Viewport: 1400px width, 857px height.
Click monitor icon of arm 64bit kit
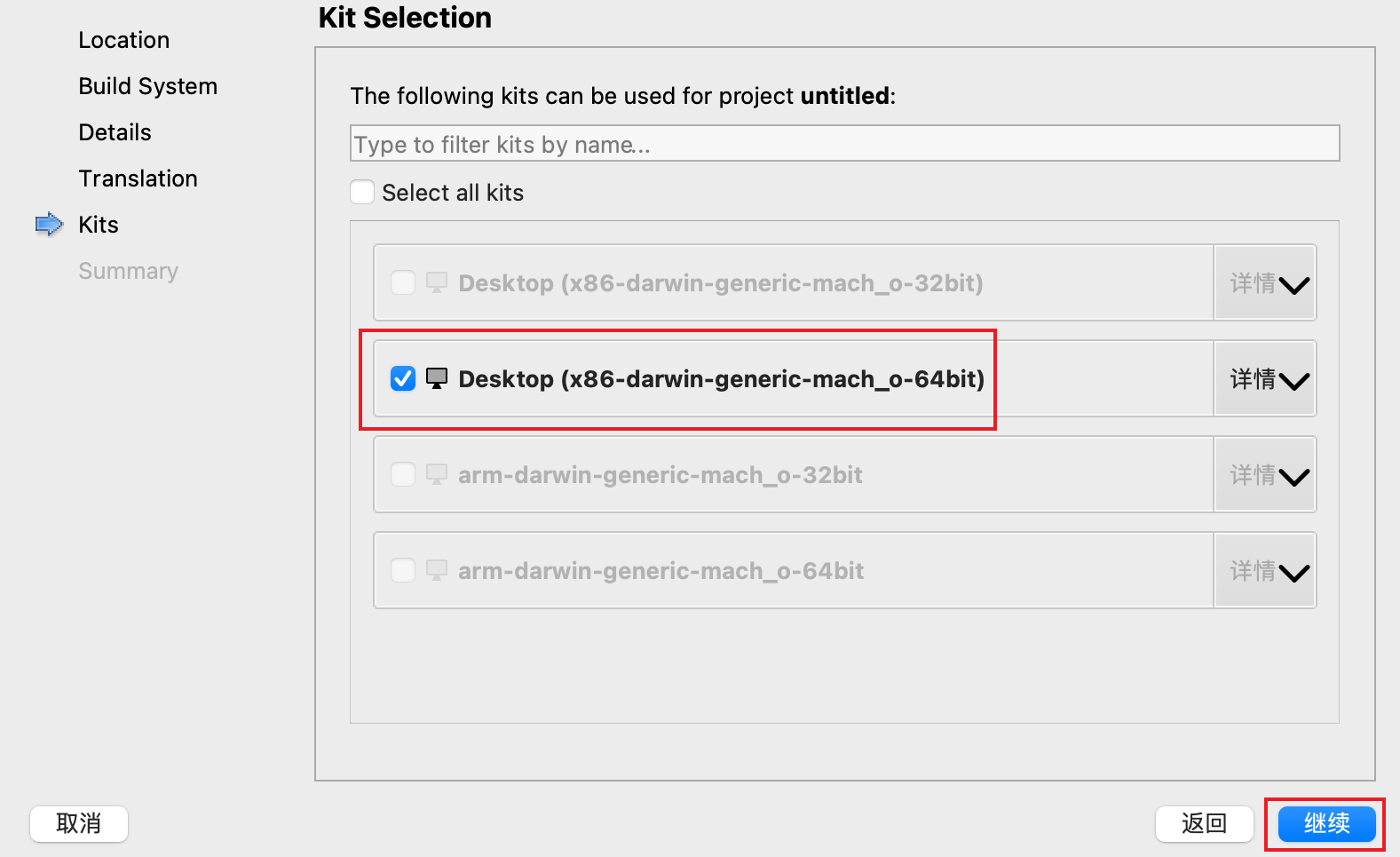click(437, 571)
